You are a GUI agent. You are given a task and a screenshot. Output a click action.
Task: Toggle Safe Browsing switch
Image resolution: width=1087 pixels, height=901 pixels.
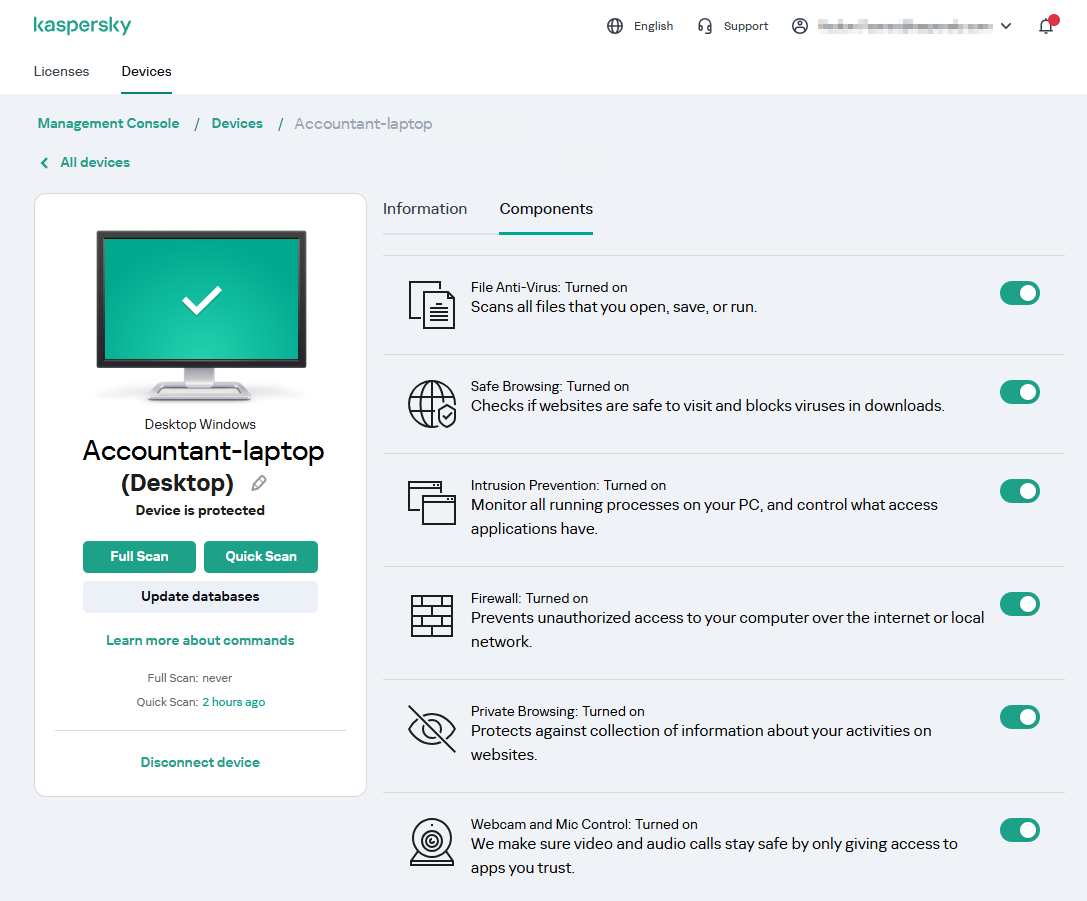coord(1019,392)
